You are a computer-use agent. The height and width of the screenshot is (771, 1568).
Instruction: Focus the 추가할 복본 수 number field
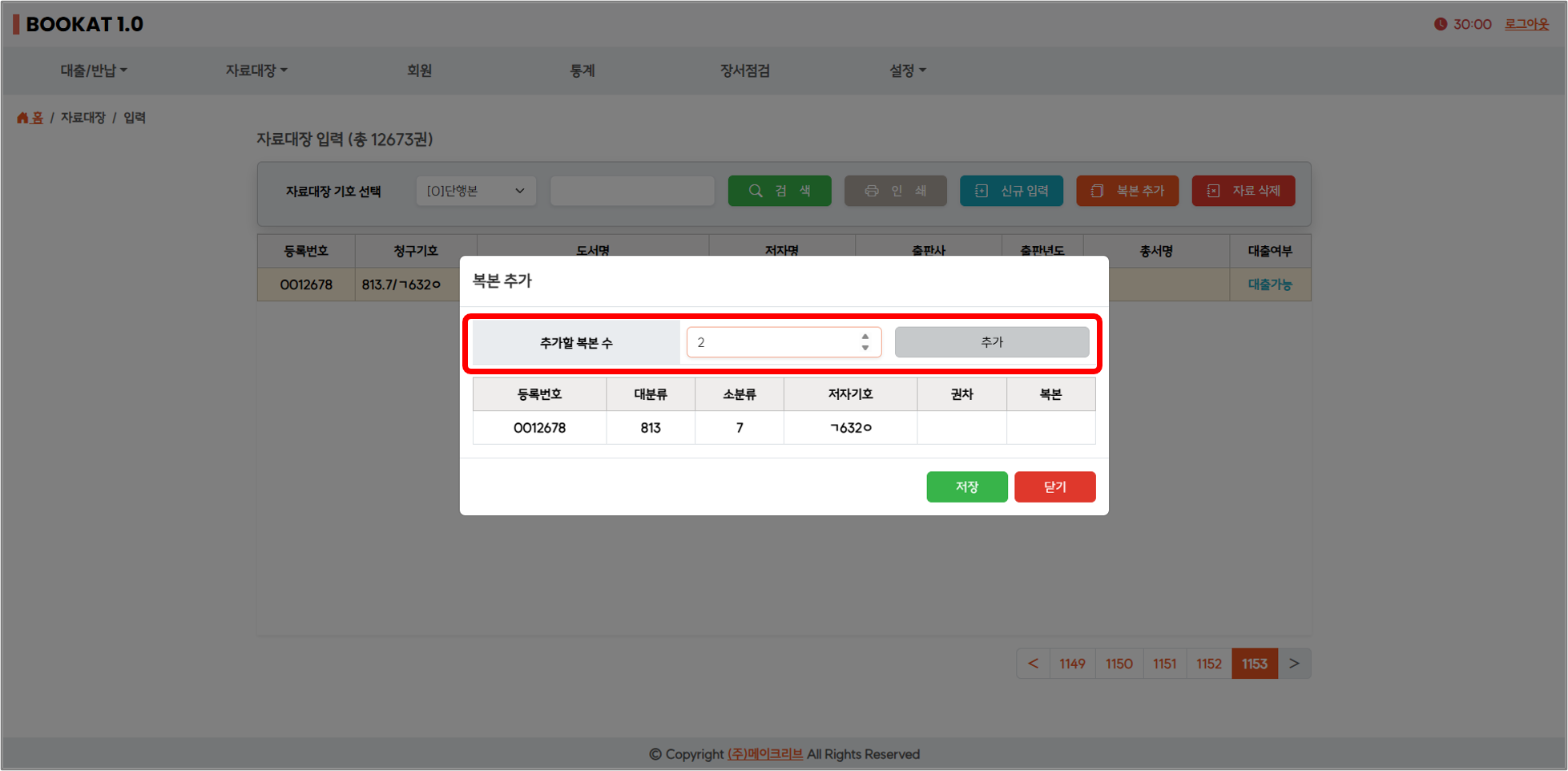pyautogui.click(x=769, y=342)
